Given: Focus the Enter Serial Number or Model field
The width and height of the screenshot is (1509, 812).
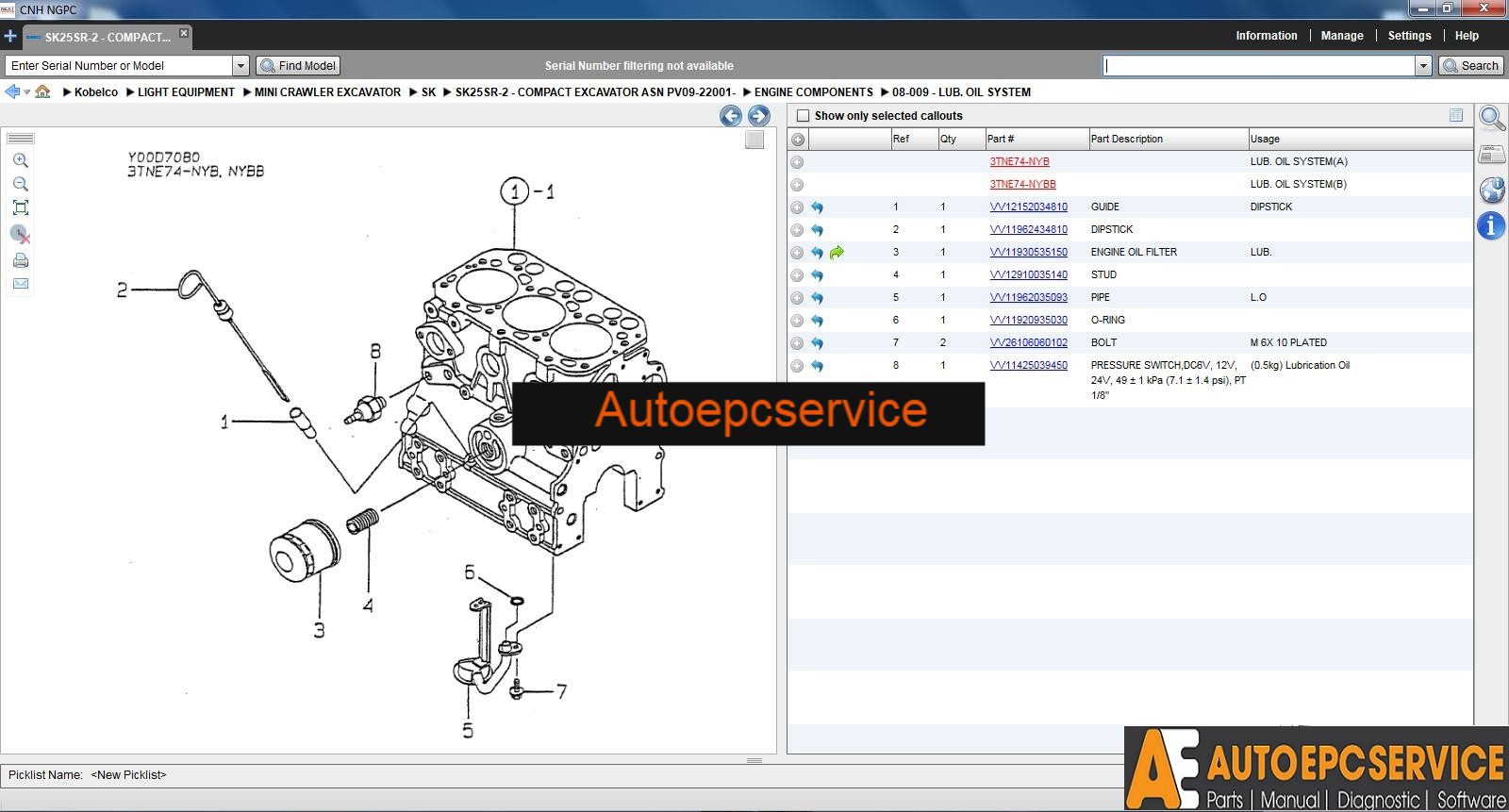Looking at the screenshot, I should coord(119,65).
